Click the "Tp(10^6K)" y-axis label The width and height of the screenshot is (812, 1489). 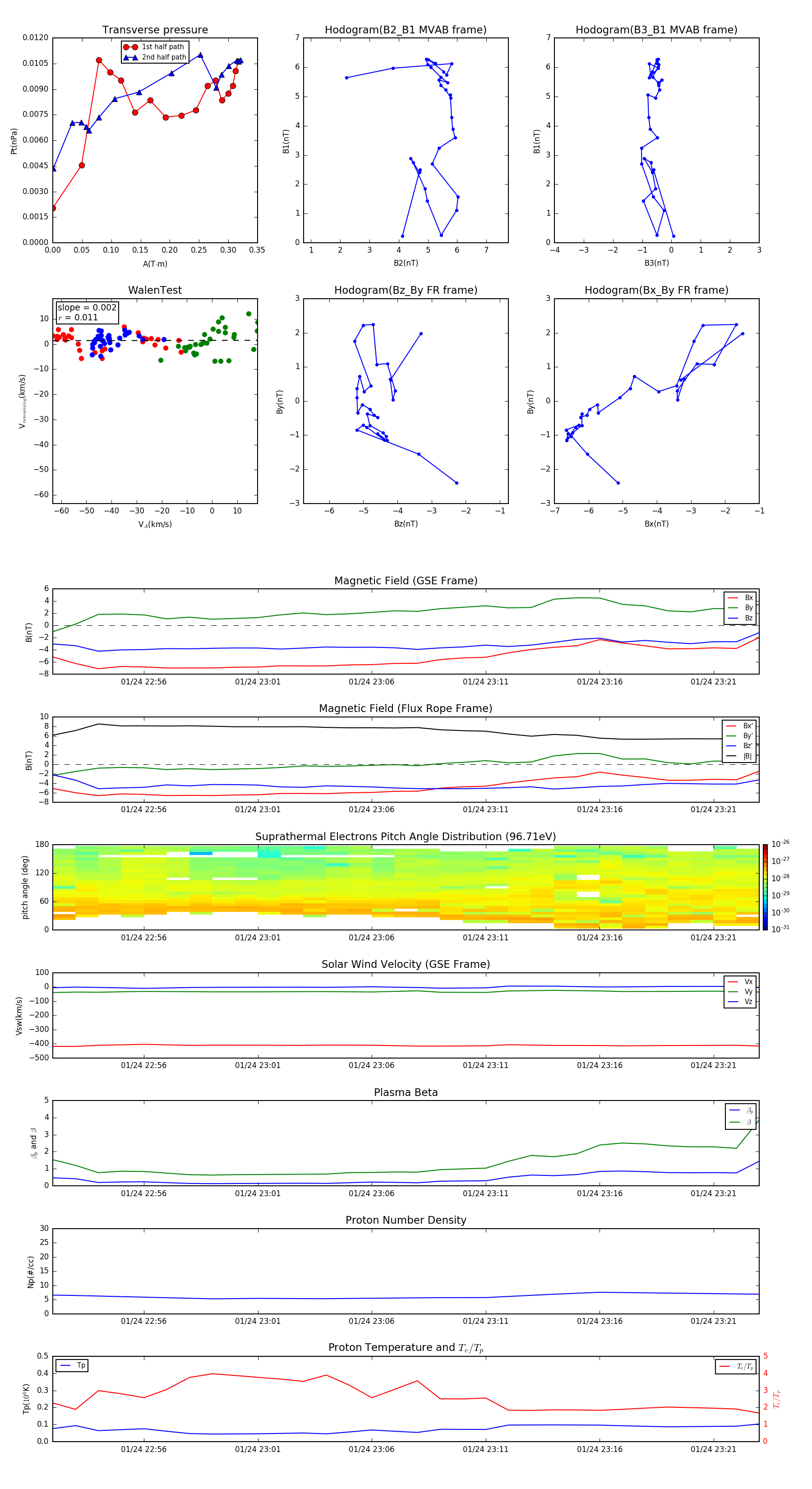click(x=26, y=1399)
